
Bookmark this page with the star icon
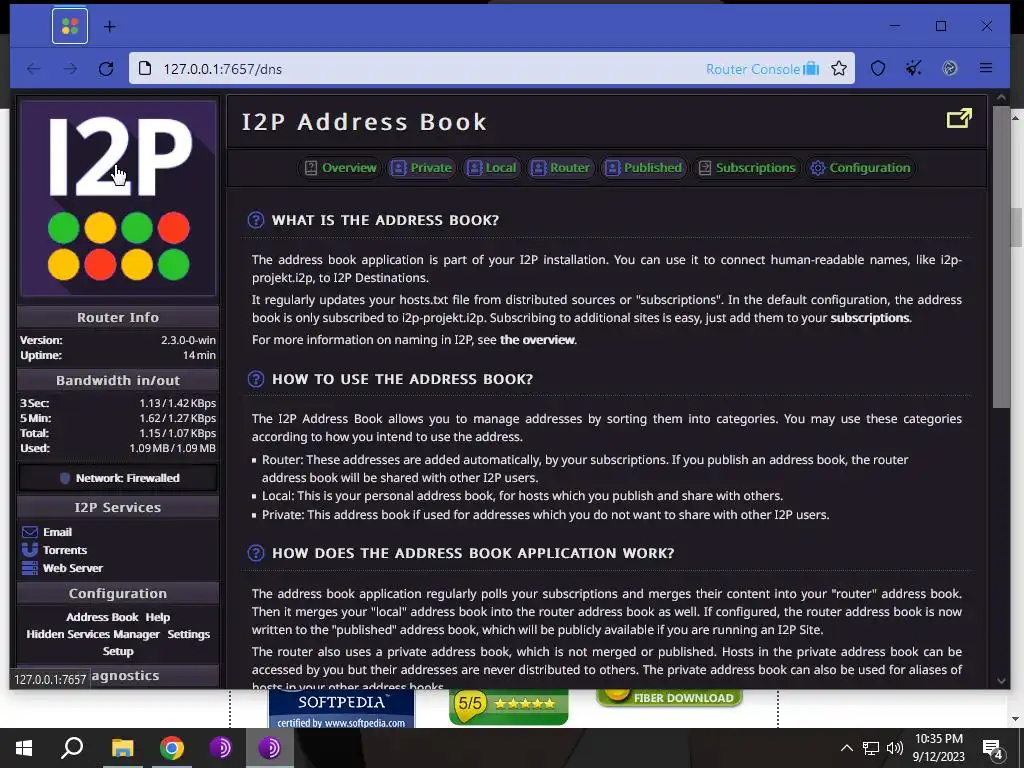click(x=839, y=69)
